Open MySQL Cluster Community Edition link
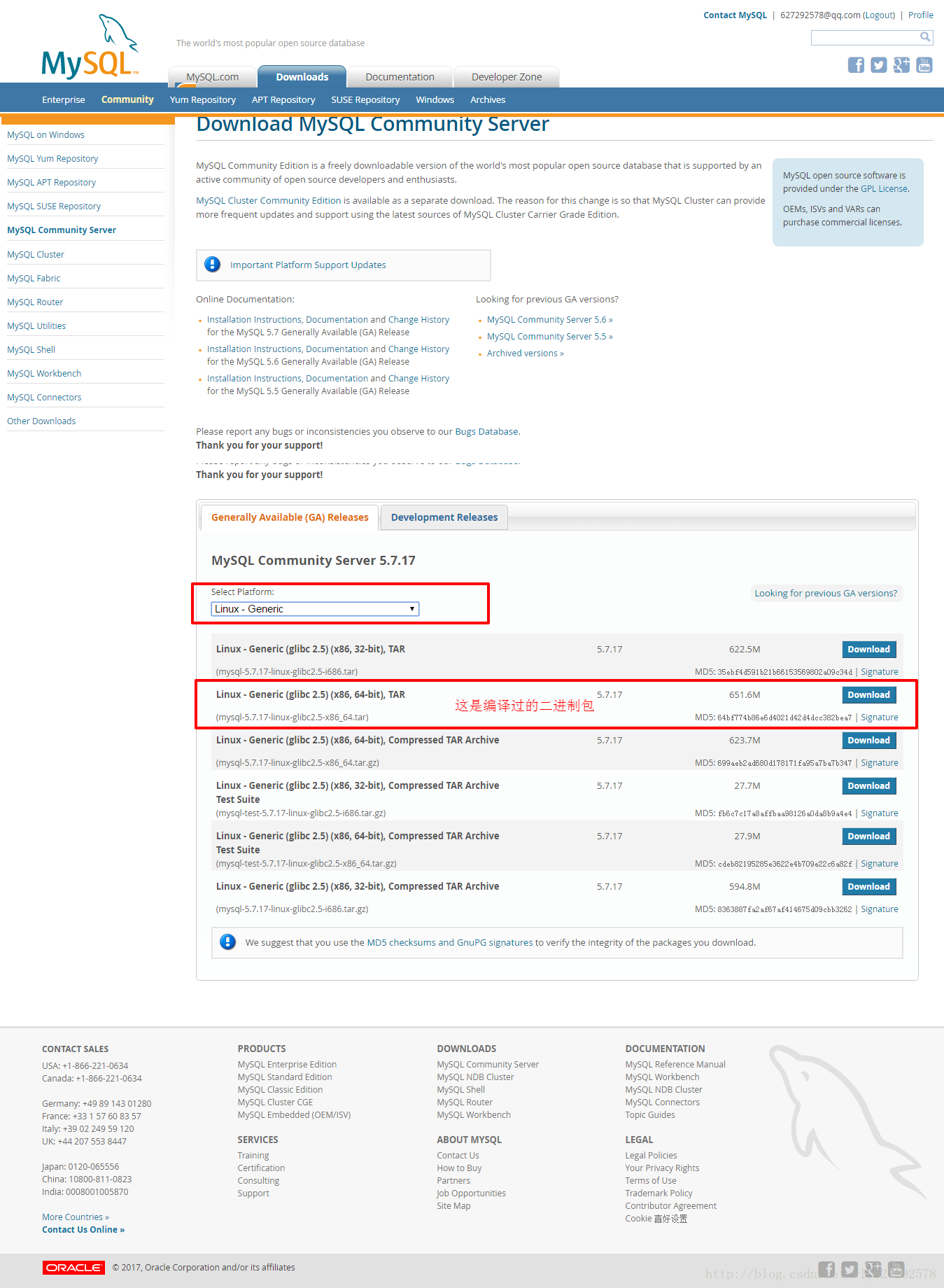The height and width of the screenshot is (1288, 944). (x=269, y=201)
